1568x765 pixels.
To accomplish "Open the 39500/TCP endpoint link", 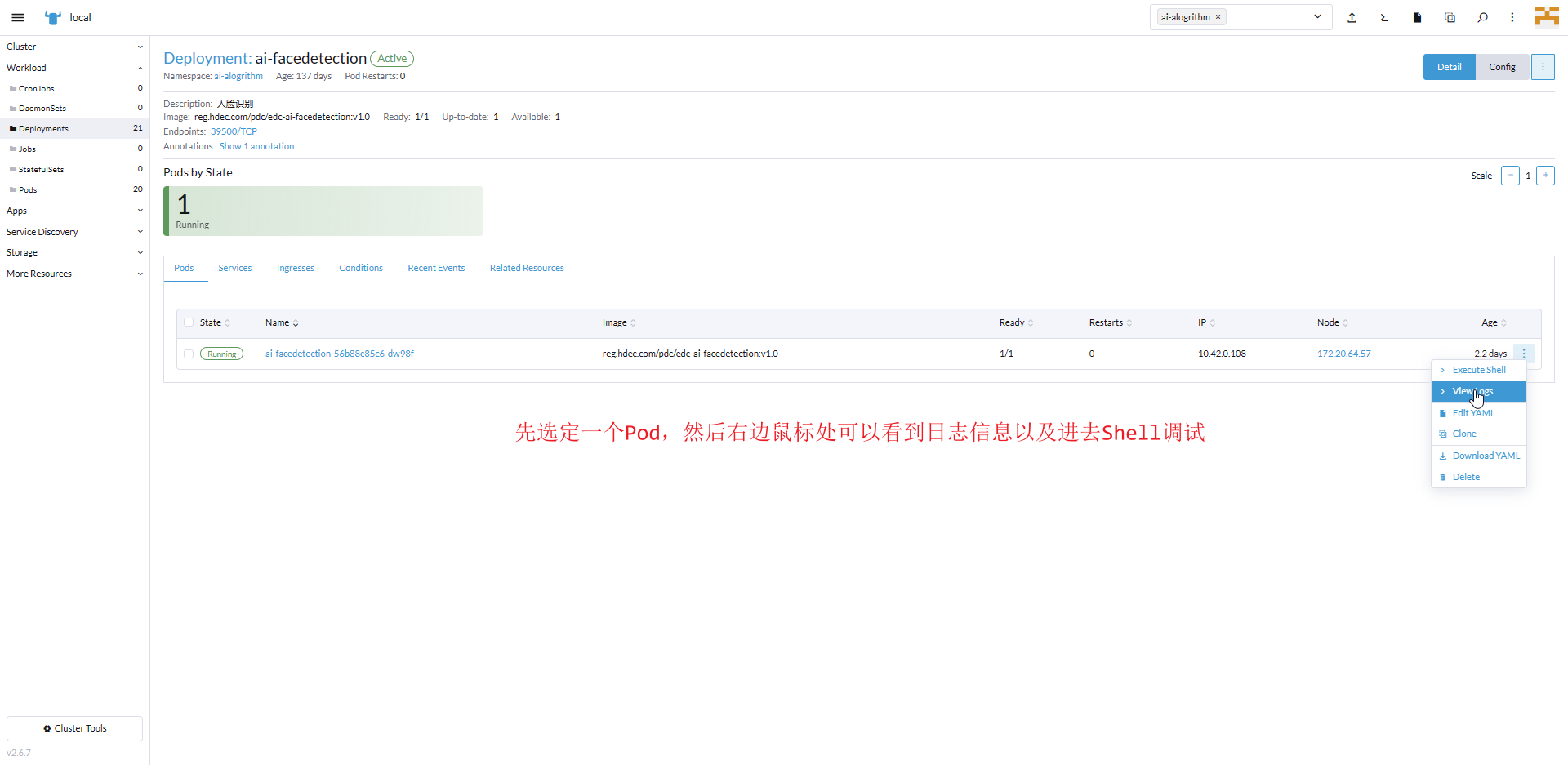I will (234, 131).
